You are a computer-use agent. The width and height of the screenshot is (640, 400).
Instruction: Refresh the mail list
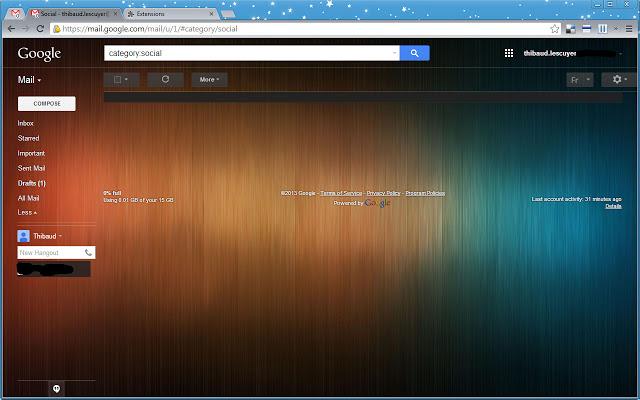(x=165, y=79)
